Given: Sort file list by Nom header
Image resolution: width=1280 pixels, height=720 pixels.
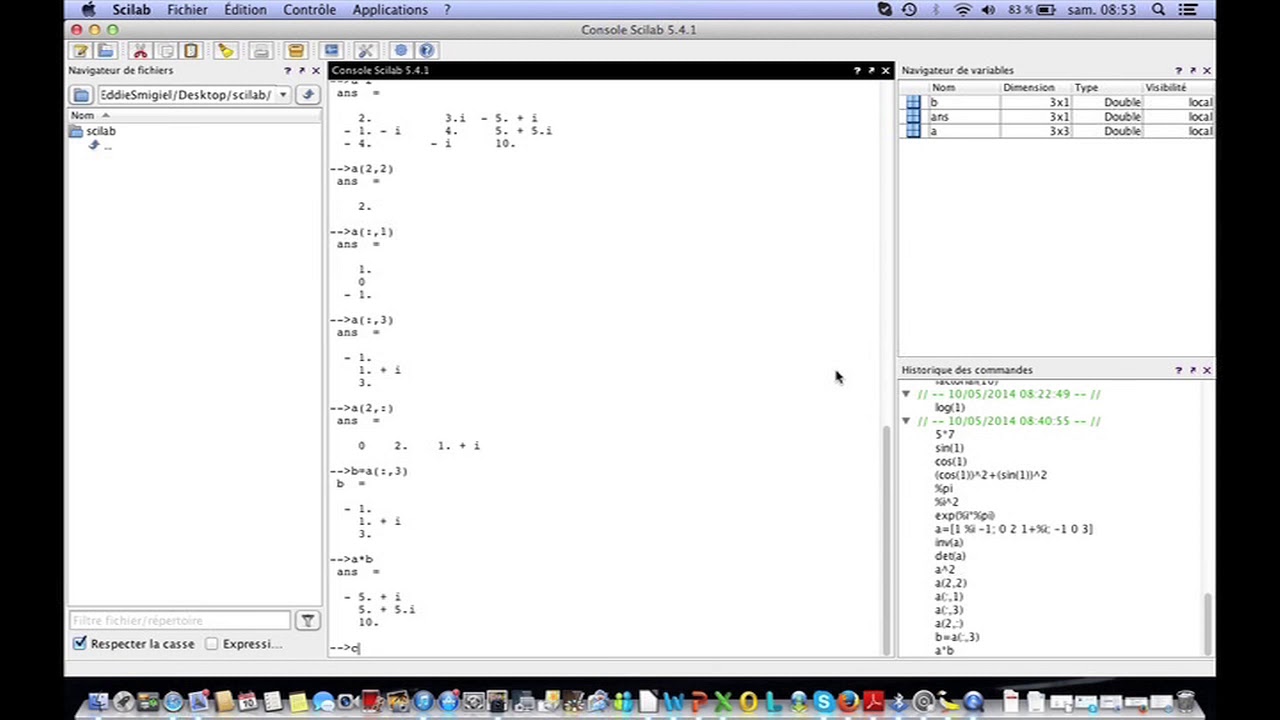Looking at the screenshot, I should tap(195, 115).
